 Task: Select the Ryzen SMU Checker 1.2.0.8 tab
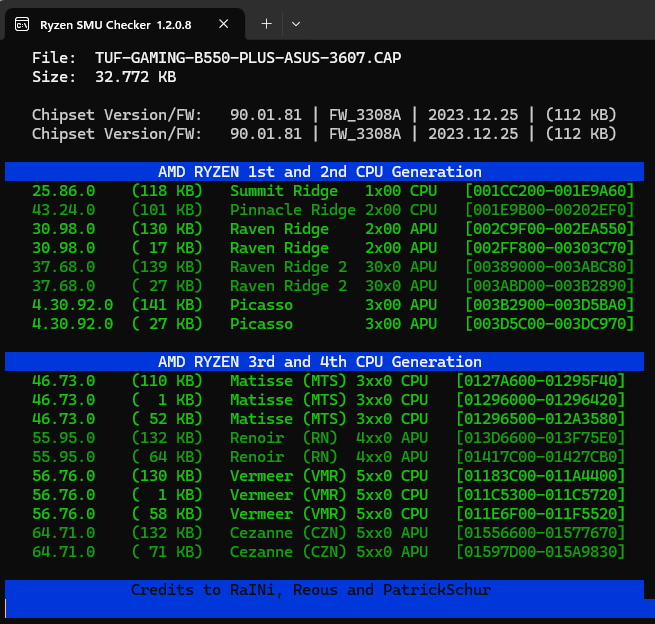tap(124, 25)
